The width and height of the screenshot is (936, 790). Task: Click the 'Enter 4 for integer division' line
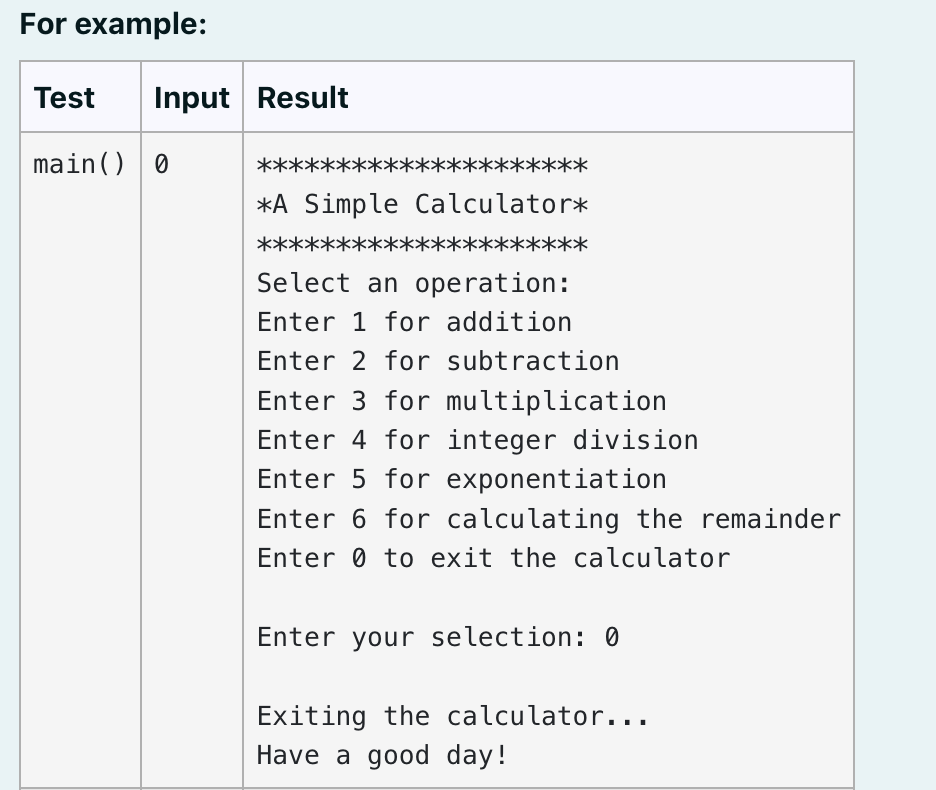pos(478,441)
